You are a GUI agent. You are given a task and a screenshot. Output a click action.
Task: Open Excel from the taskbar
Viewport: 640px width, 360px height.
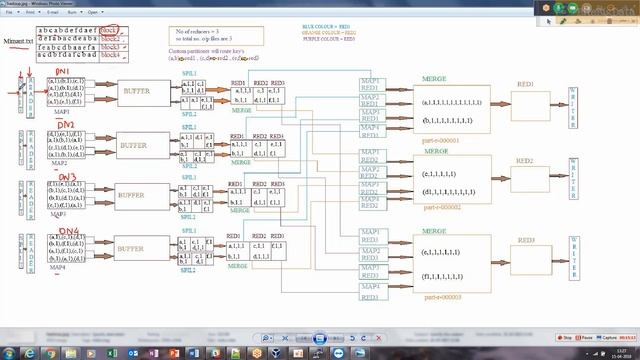[112, 353]
